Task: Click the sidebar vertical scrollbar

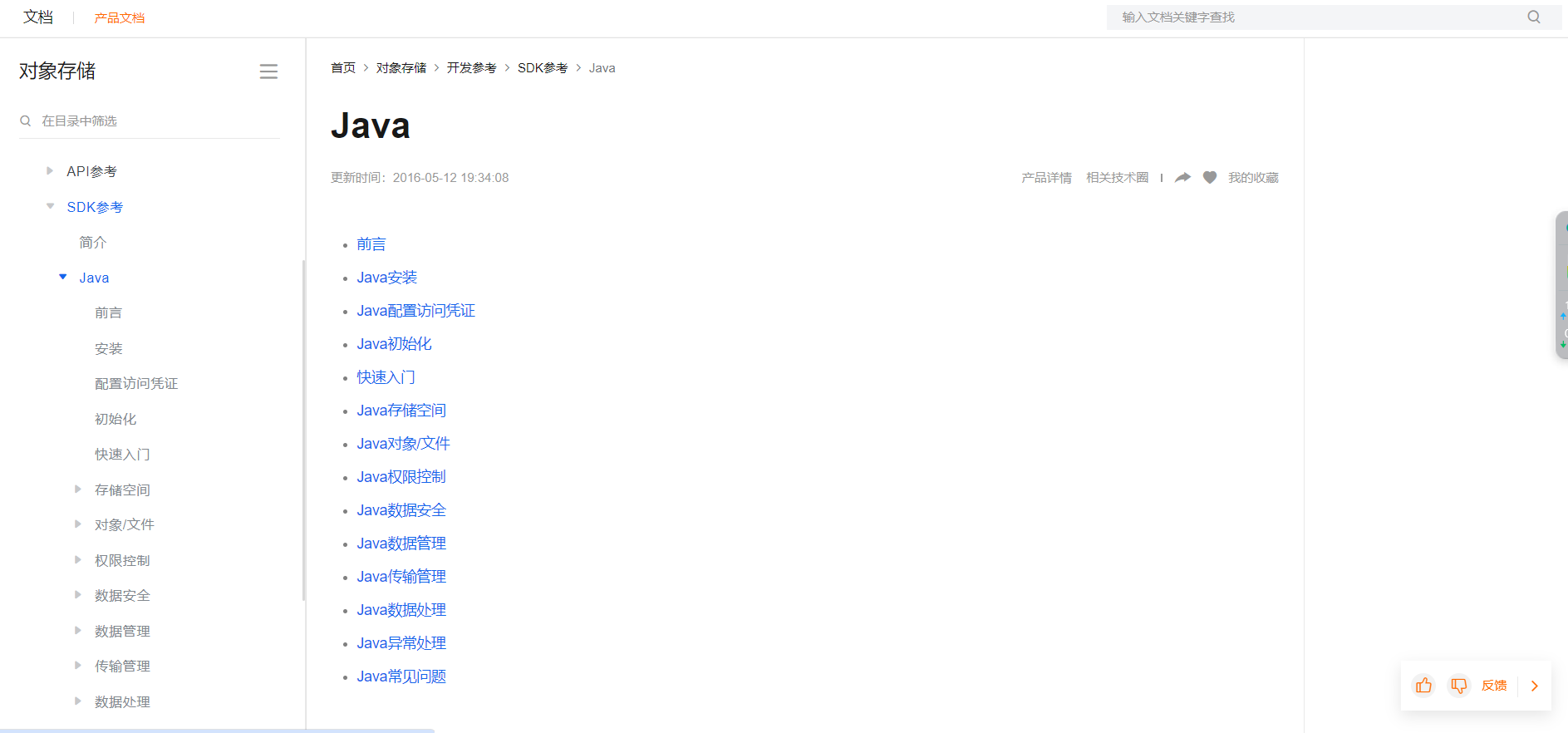Action: 303,430
